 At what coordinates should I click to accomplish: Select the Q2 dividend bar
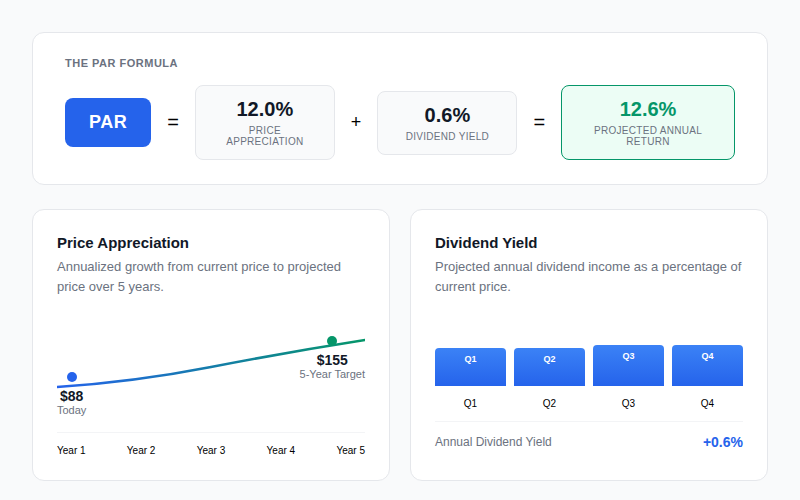(549, 367)
